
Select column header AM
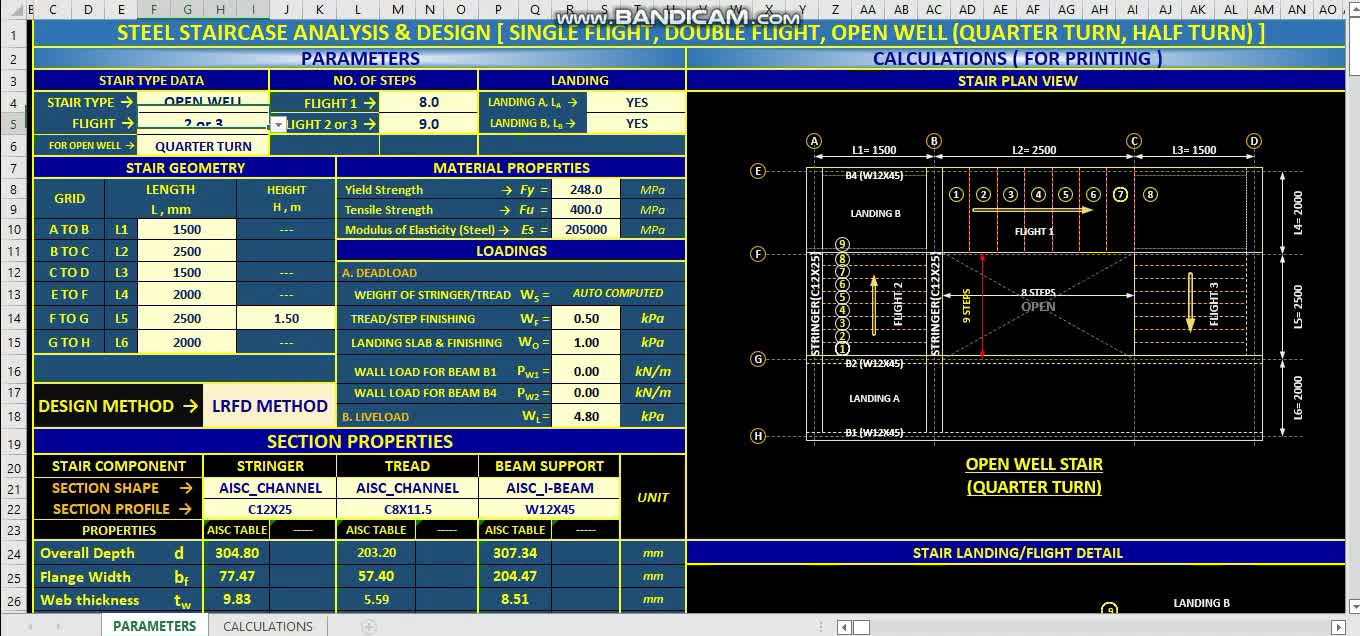[x=1264, y=10]
